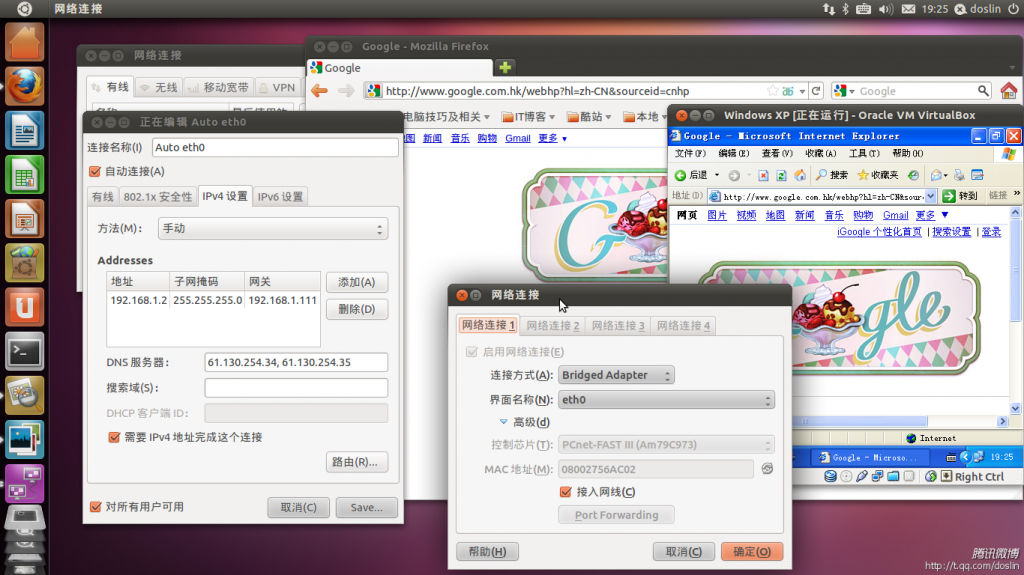Click VirtualBox shared folders status icon
The image size is (1024, 575).
[893, 476]
